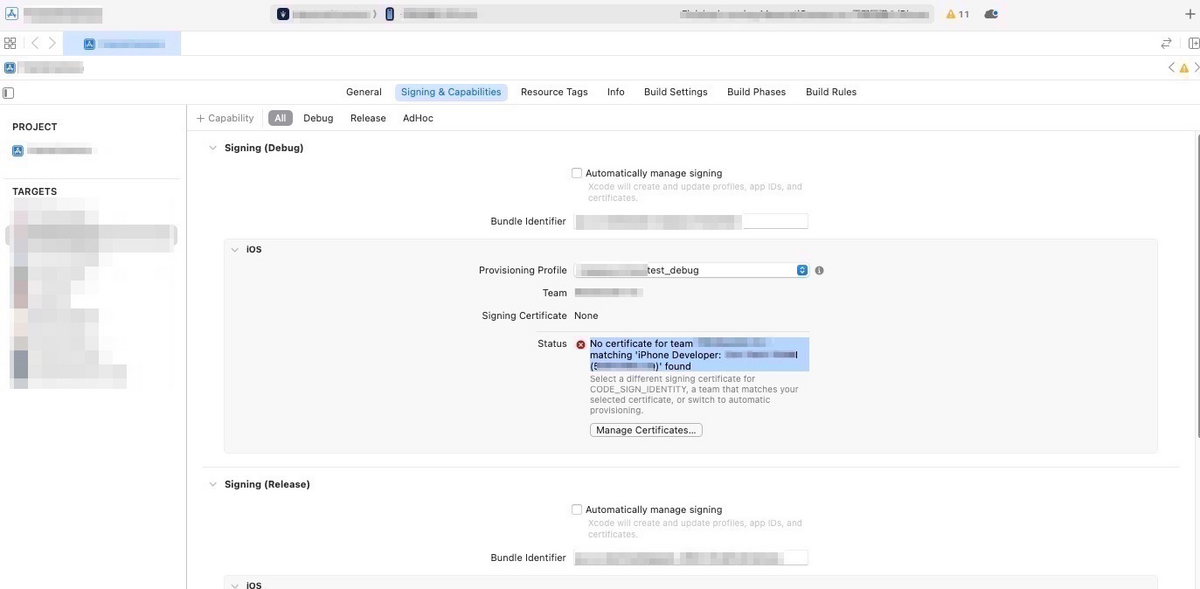
Task: Open the adjust editor options icon
Action: [1165, 43]
